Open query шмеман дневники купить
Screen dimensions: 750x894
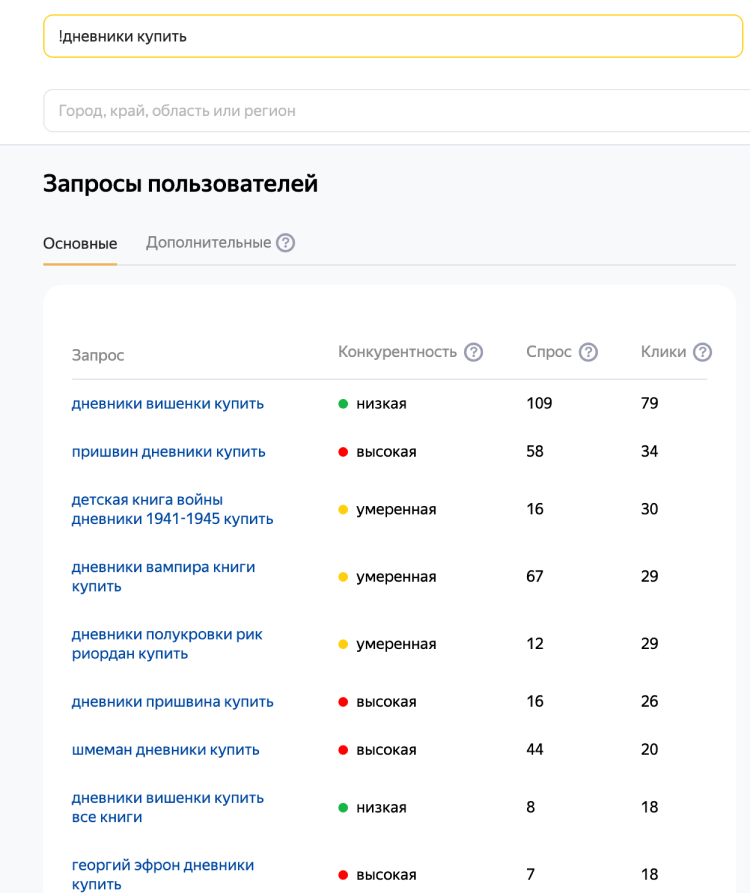point(165,750)
